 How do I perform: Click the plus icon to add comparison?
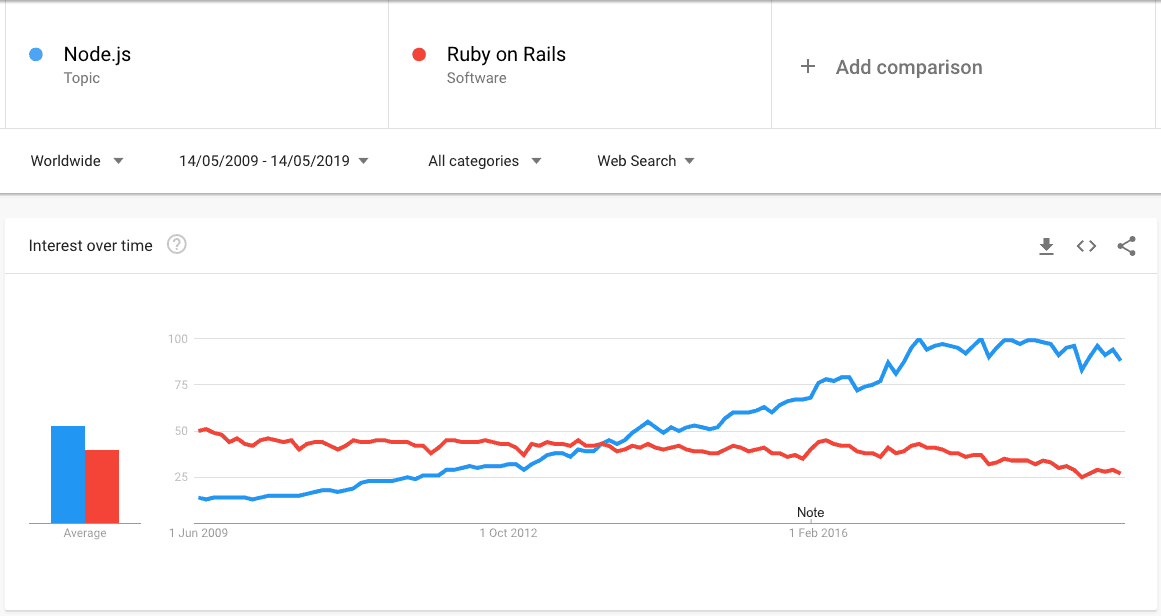pos(807,67)
